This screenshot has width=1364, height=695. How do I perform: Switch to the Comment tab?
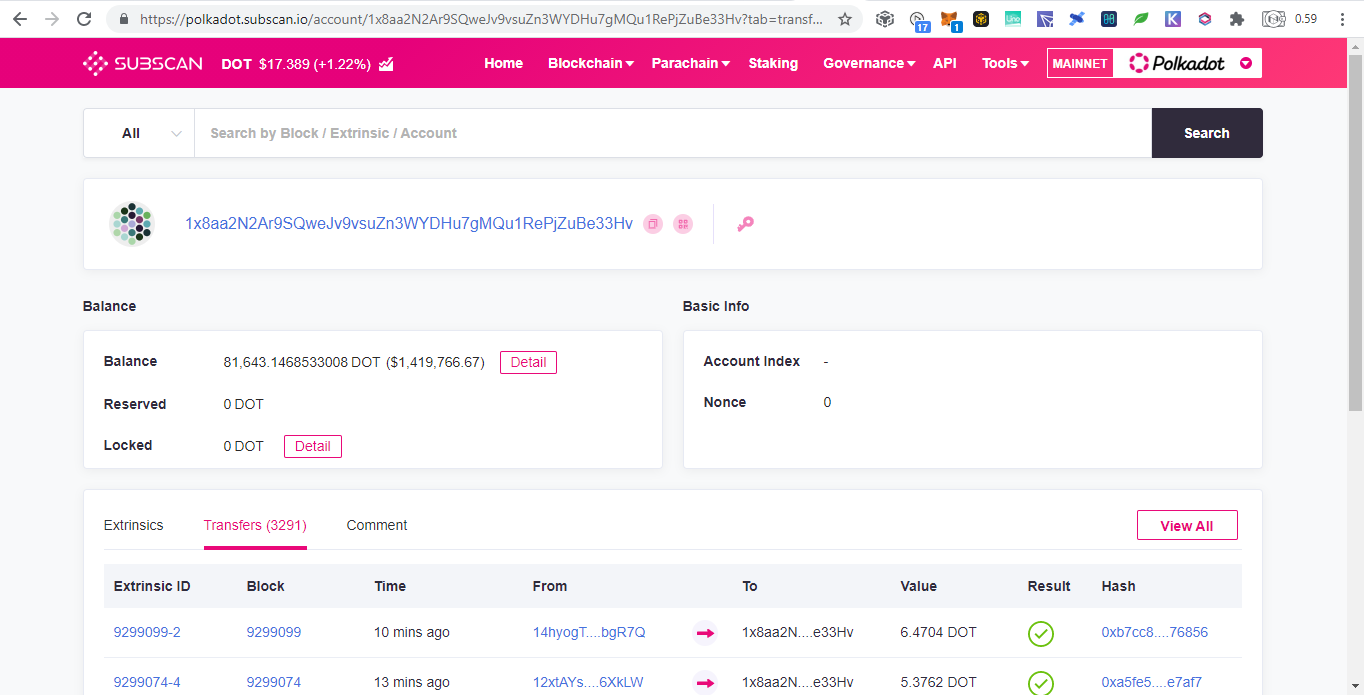click(377, 525)
